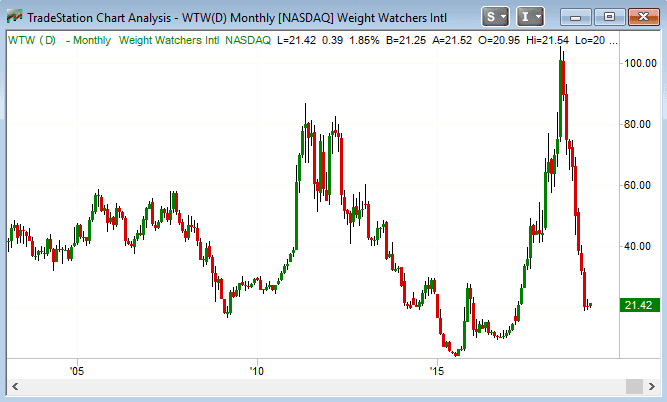Image resolution: width=667 pixels, height=402 pixels.
Task: Click the 100.00 price axis label
Action: click(x=638, y=63)
